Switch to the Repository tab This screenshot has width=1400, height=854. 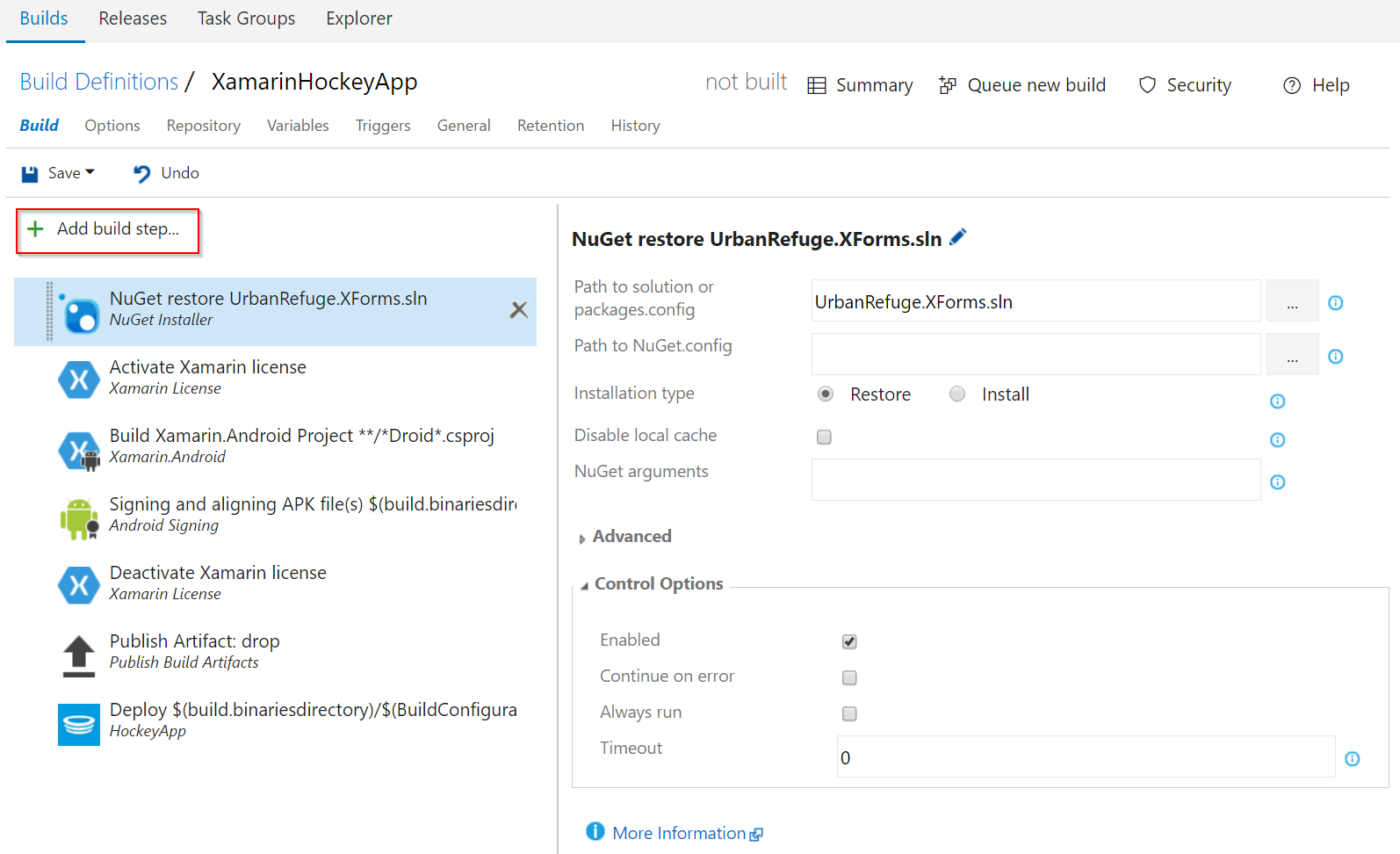point(204,126)
